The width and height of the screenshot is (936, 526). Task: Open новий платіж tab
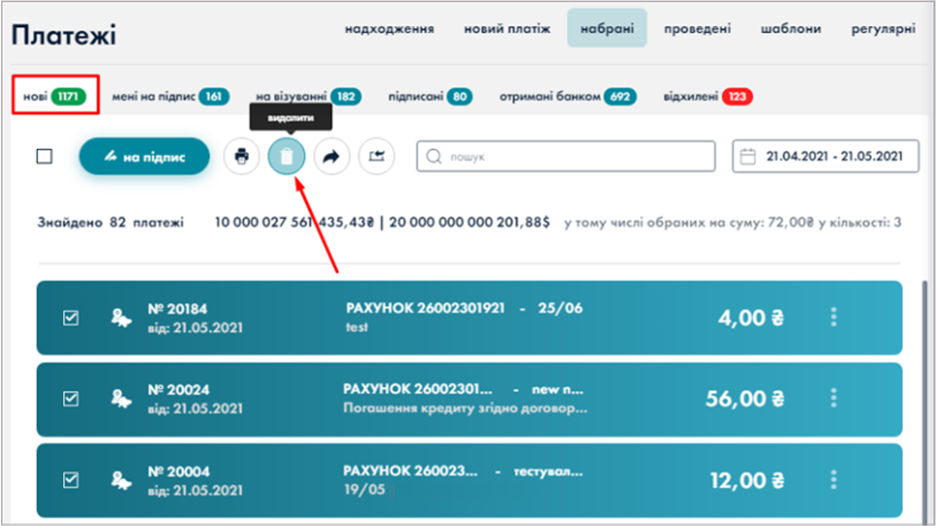507,29
